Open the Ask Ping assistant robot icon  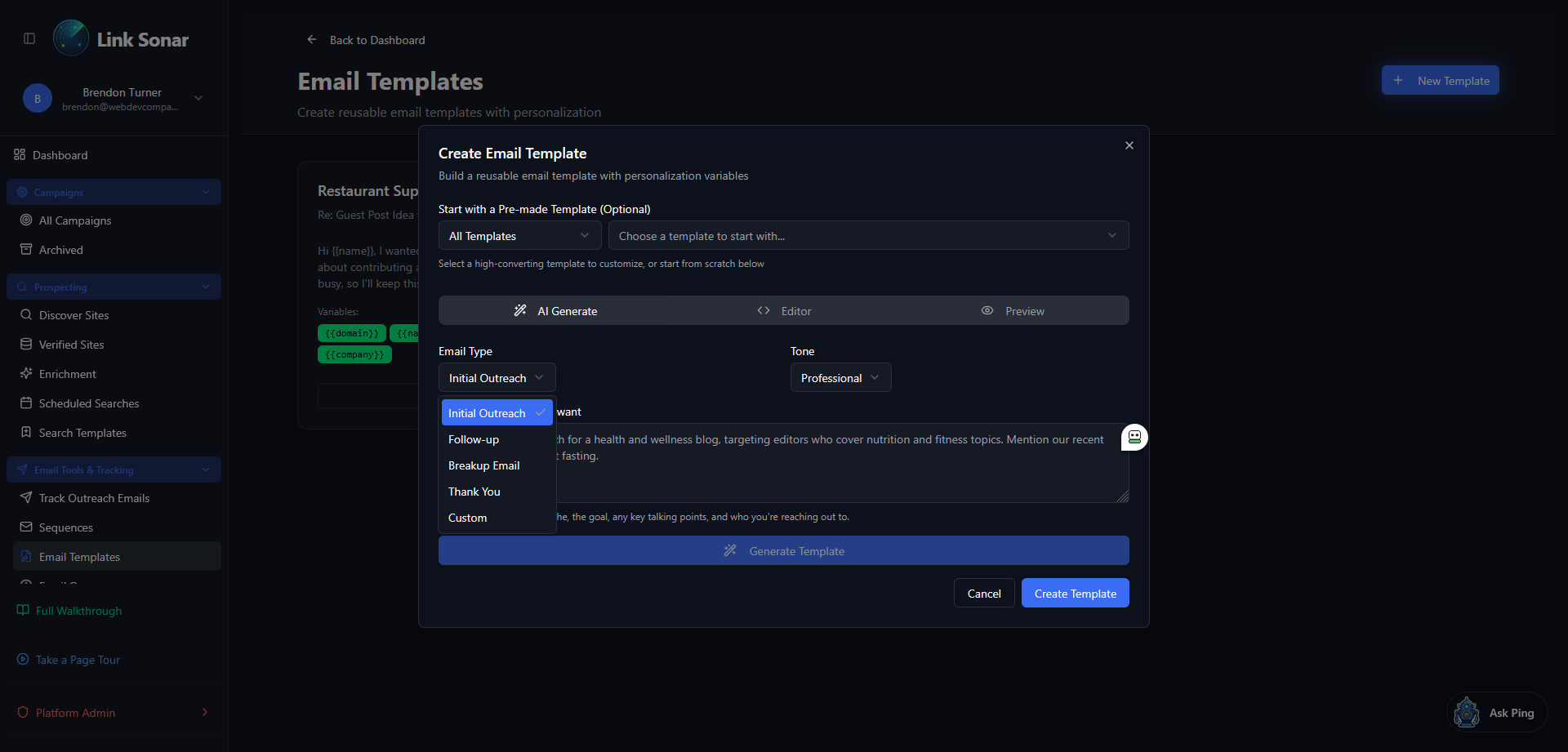[1467, 713]
